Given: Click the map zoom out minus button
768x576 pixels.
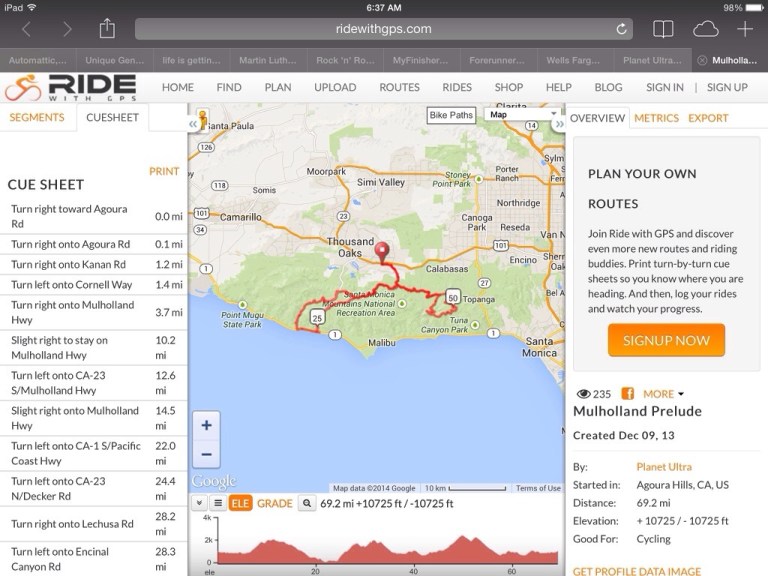Looking at the screenshot, I should point(206,453).
